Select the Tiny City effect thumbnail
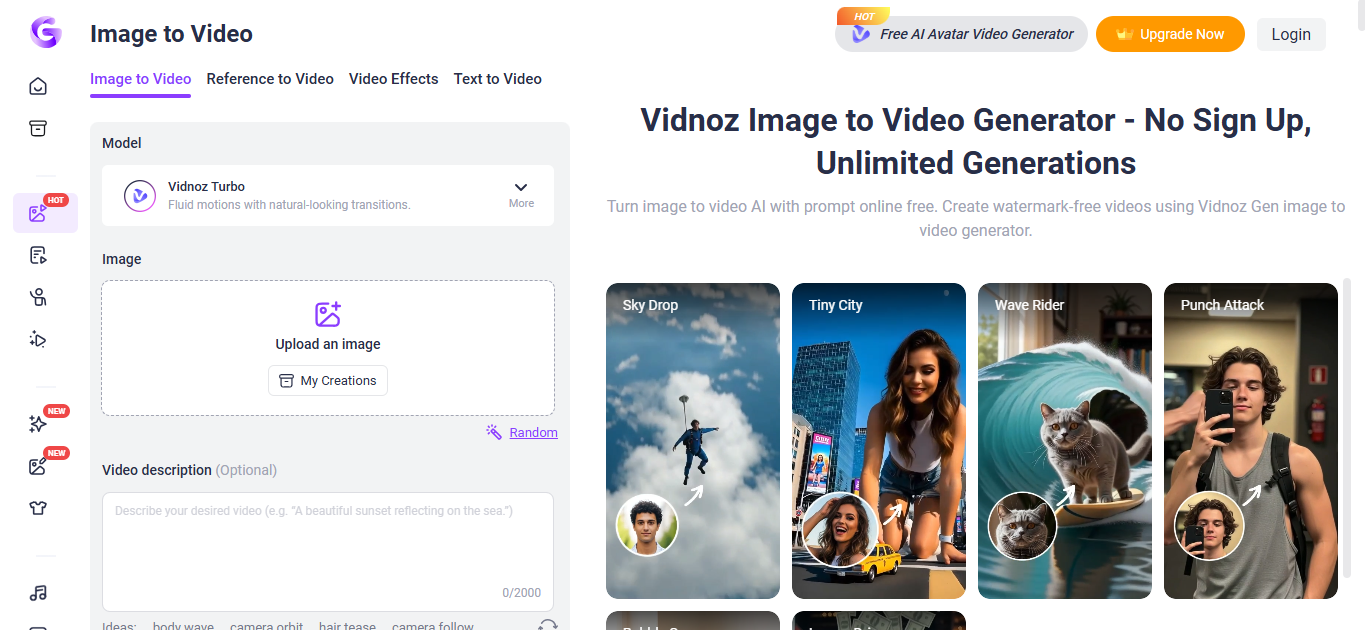The image size is (1365, 630). [x=879, y=441]
